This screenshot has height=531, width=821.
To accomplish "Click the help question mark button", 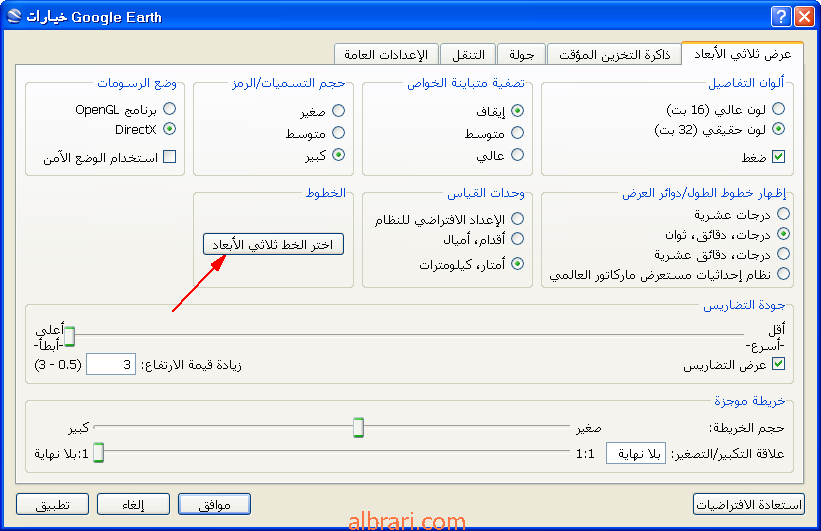I will click(781, 17).
